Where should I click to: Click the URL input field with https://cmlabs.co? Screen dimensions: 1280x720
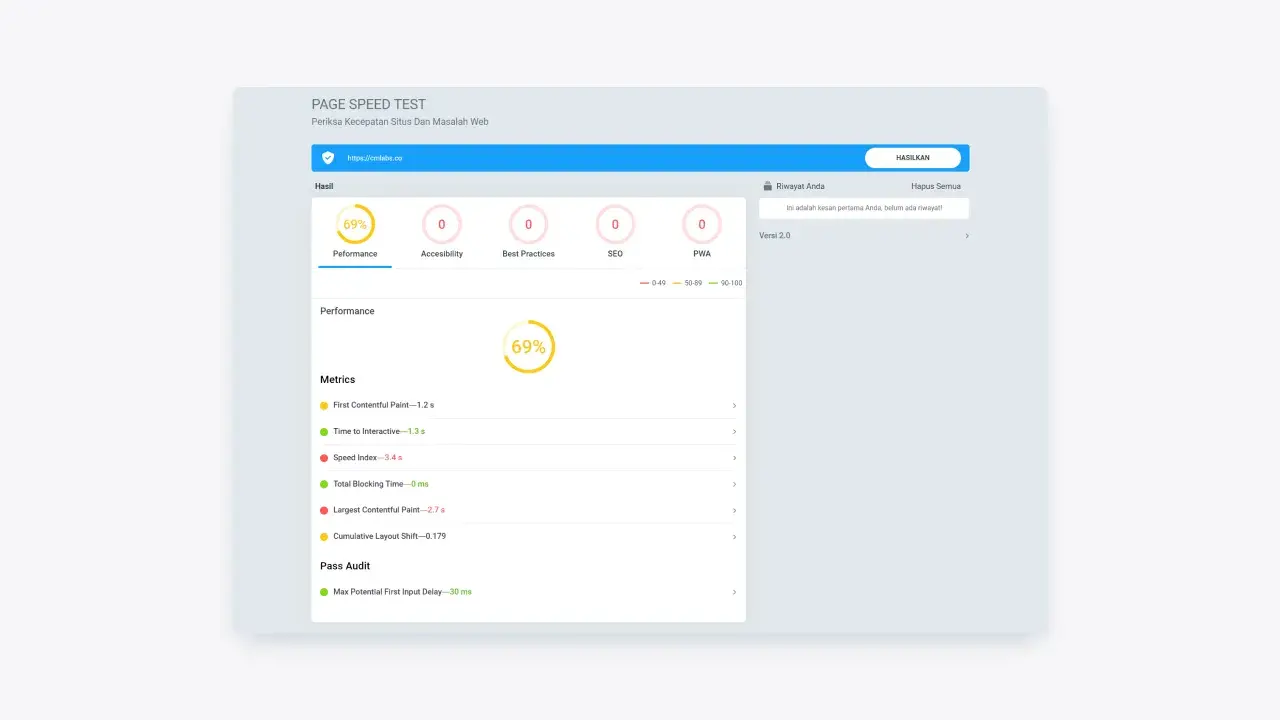tap(600, 158)
